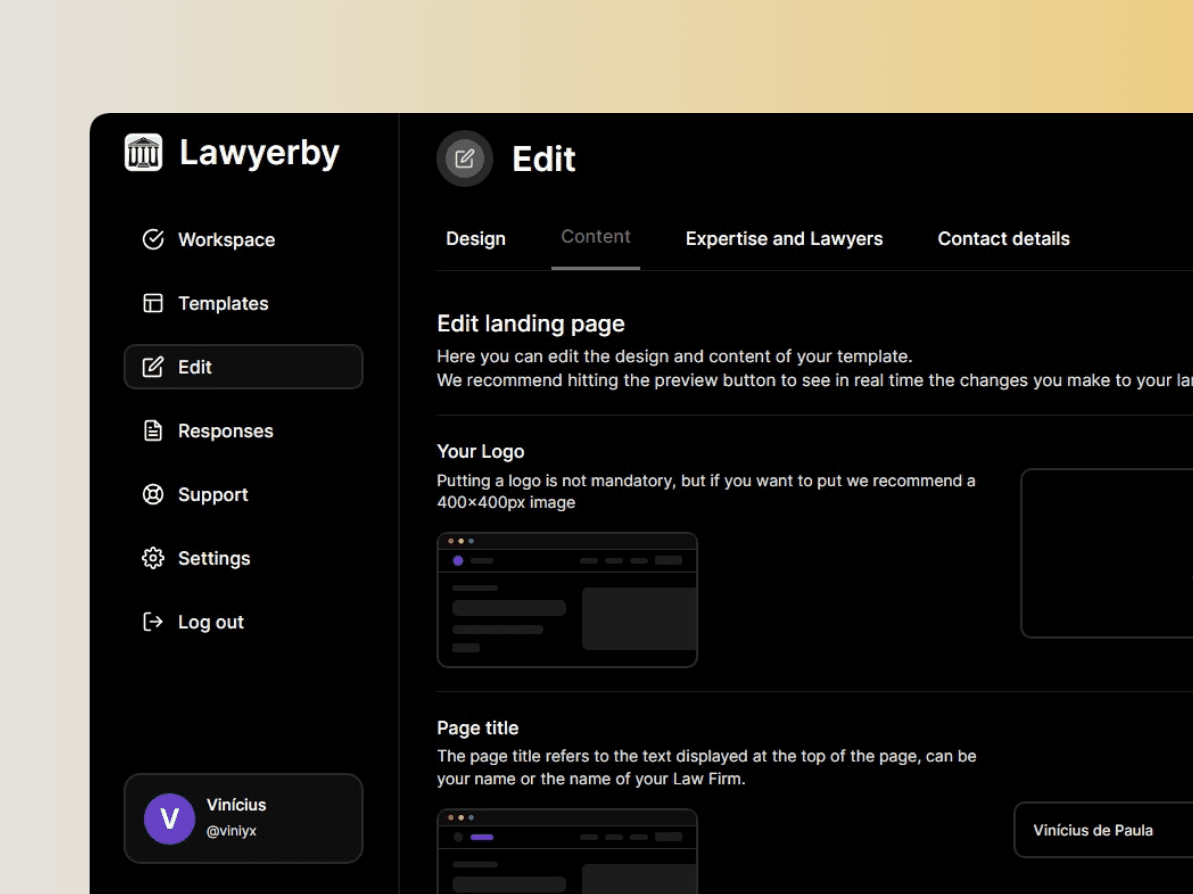Click the Edit pencil icon in sidebar
The width and height of the screenshot is (1193, 894).
point(153,367)
